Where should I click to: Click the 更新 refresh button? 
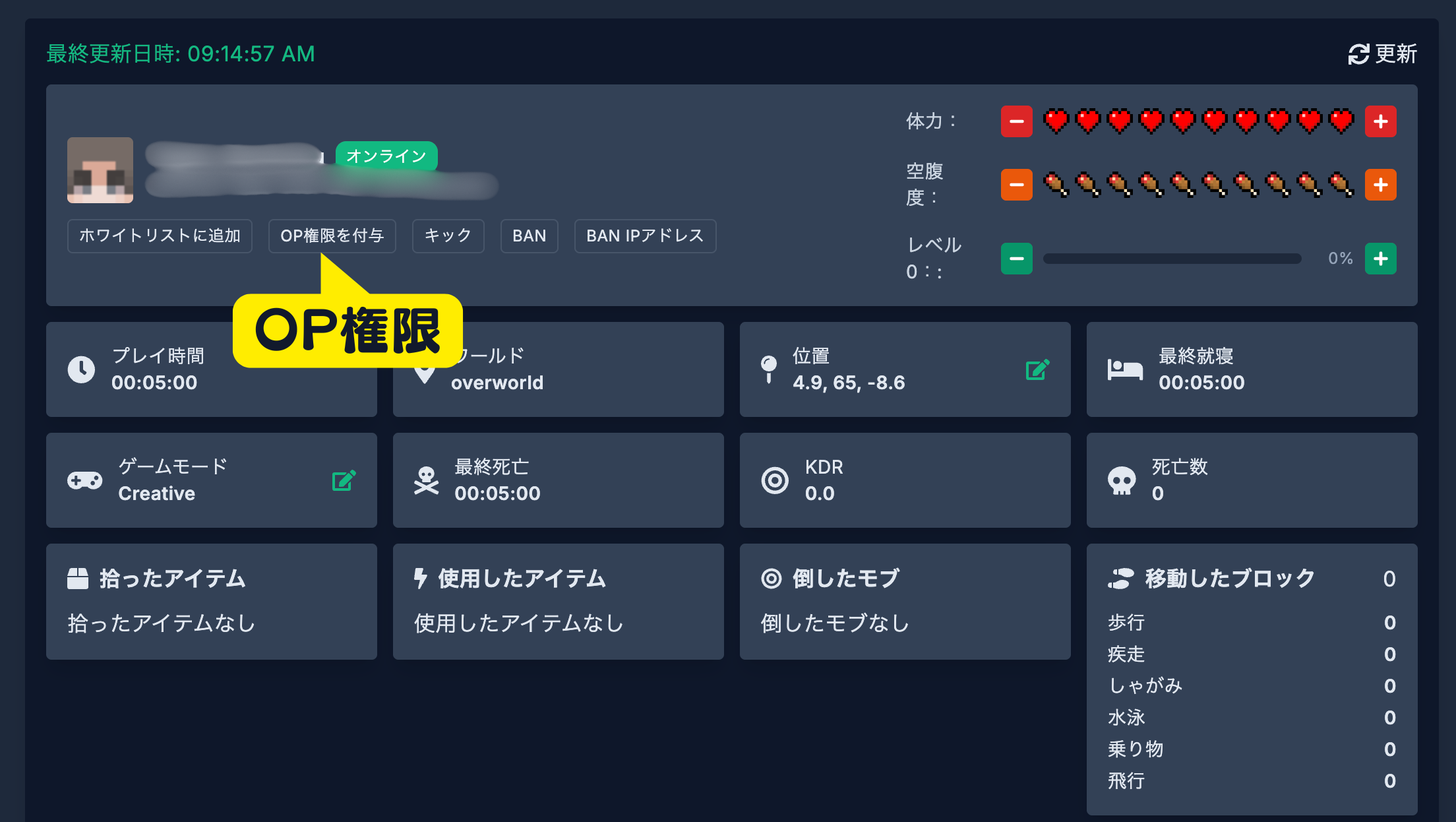coord(1382,54)
